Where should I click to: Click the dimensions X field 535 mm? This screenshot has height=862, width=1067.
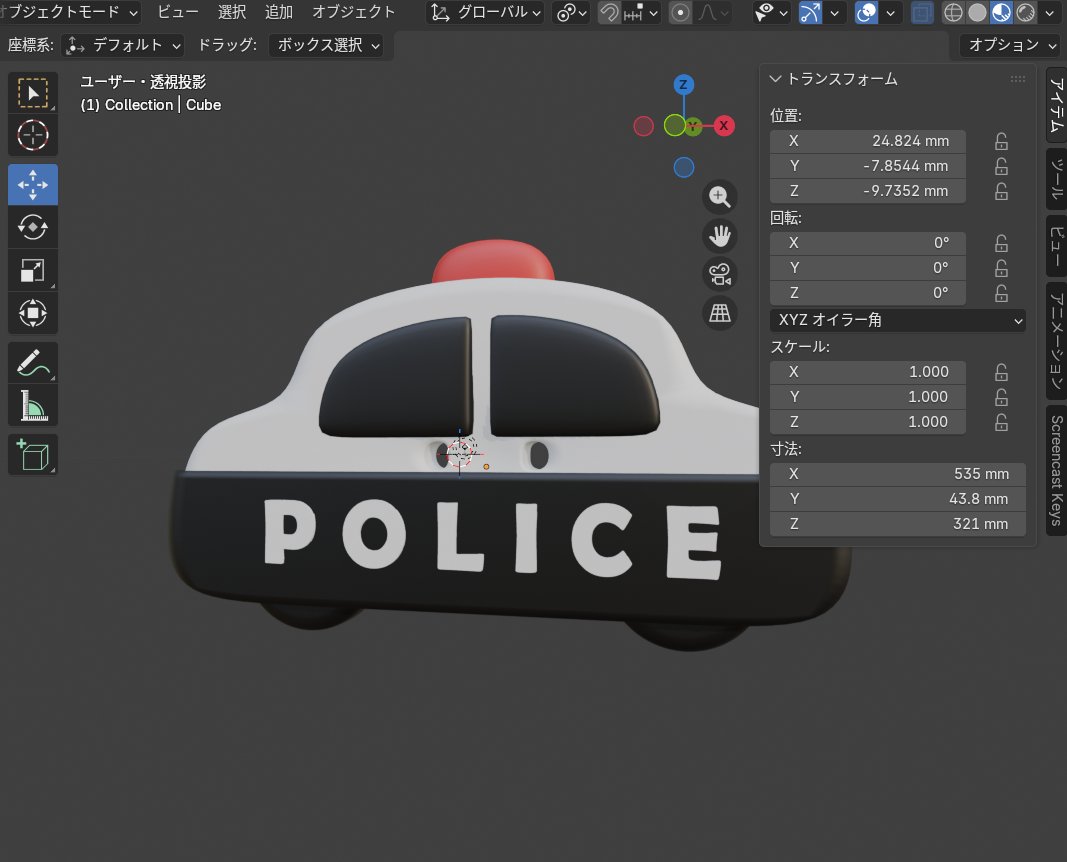898,474
